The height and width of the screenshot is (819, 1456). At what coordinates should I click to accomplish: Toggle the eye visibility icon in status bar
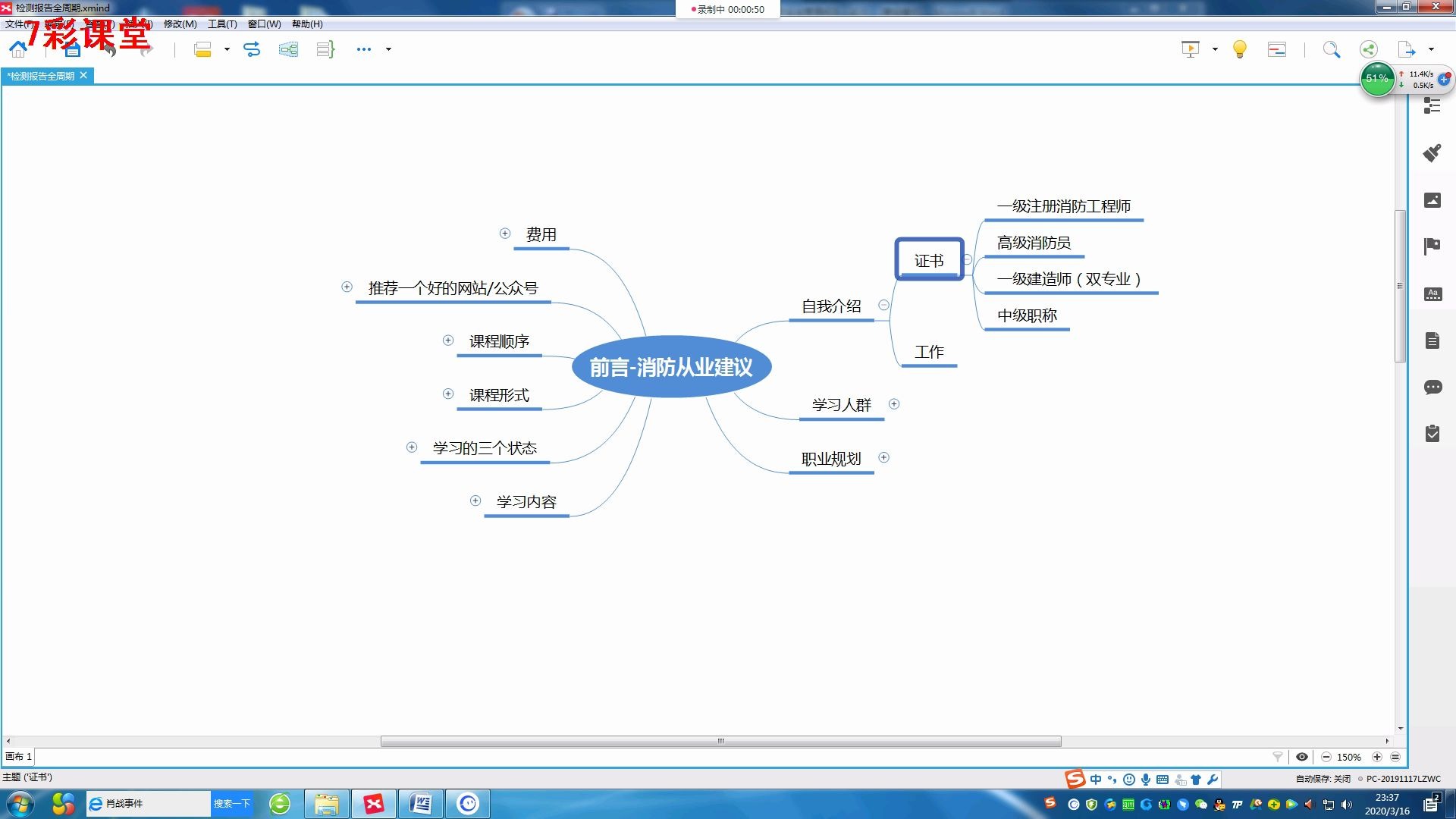click(1302, 757)
